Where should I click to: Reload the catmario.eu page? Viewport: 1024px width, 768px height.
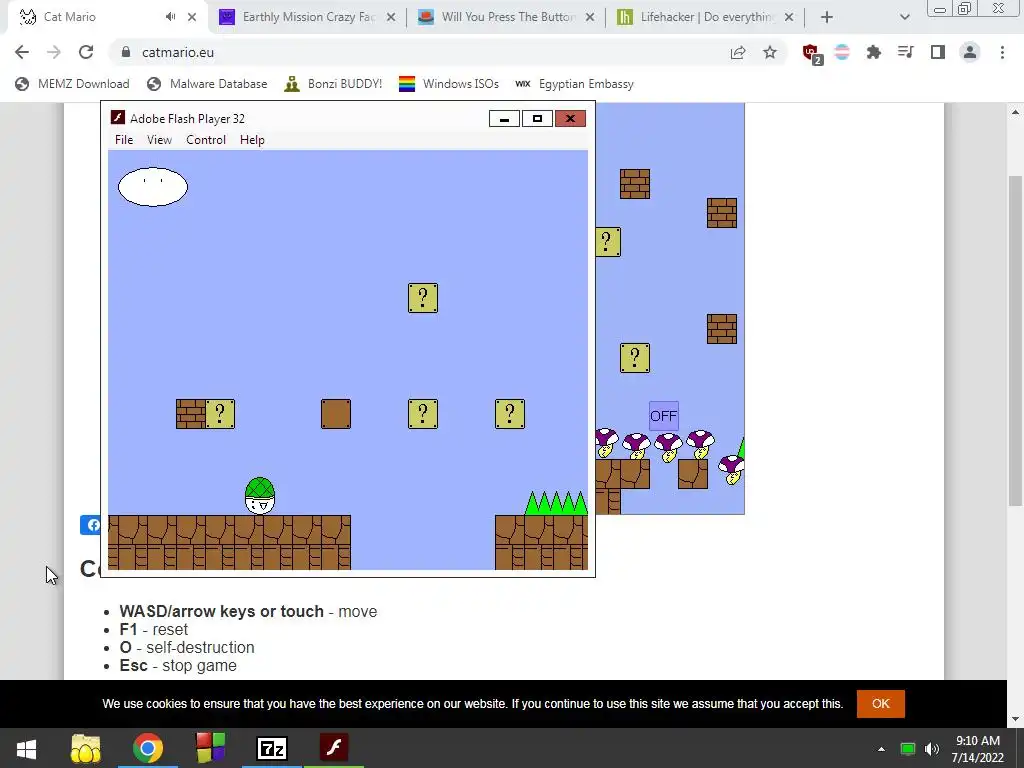pos(86,52)
